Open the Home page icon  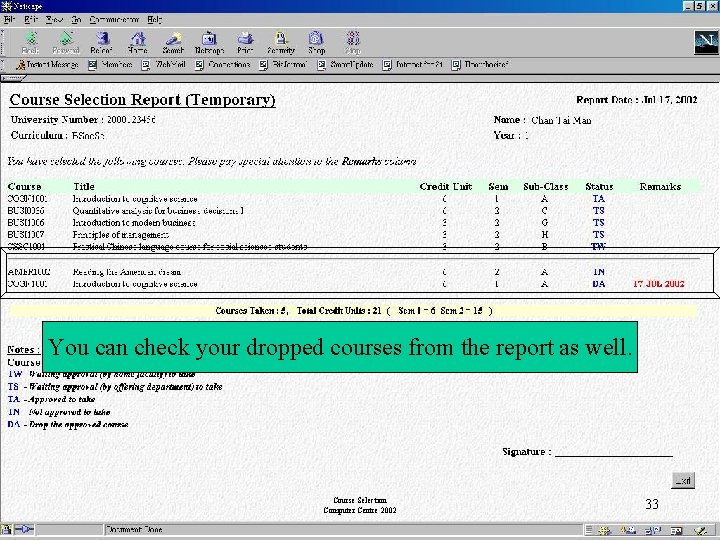click(x=138, y=43)
